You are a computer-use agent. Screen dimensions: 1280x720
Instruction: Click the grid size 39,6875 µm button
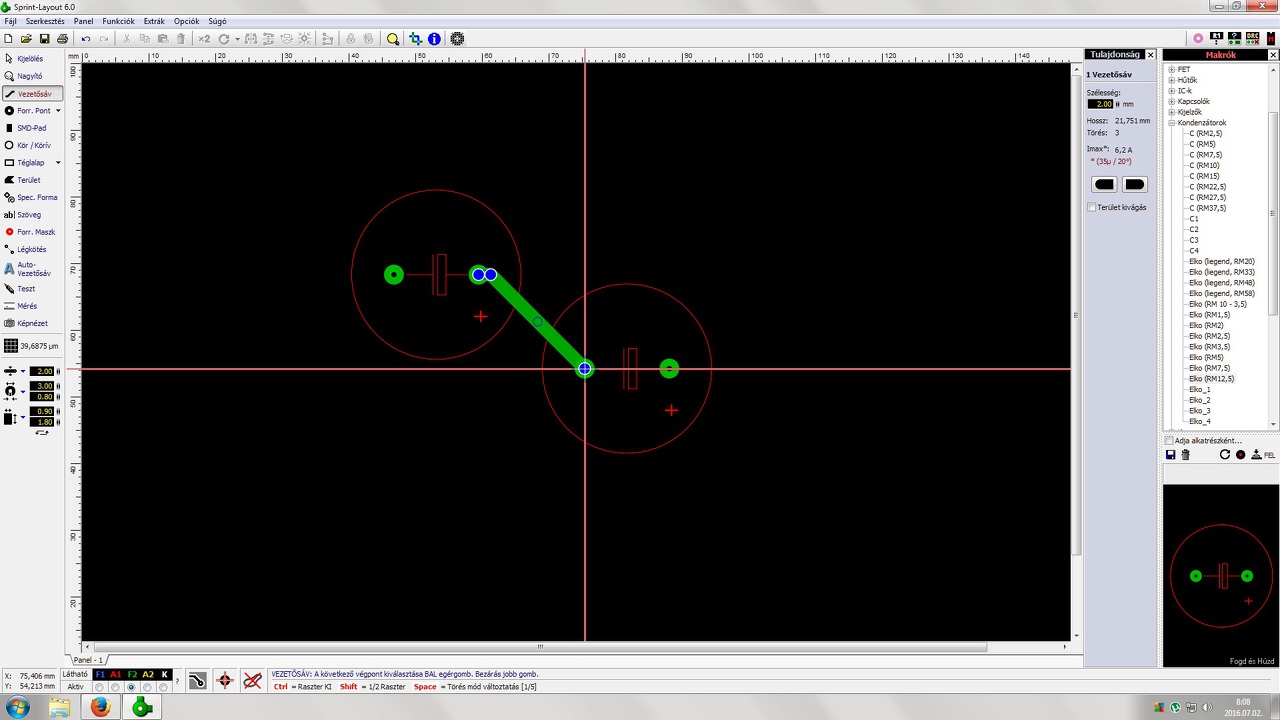pyautogui.click(x=31, y=346)
